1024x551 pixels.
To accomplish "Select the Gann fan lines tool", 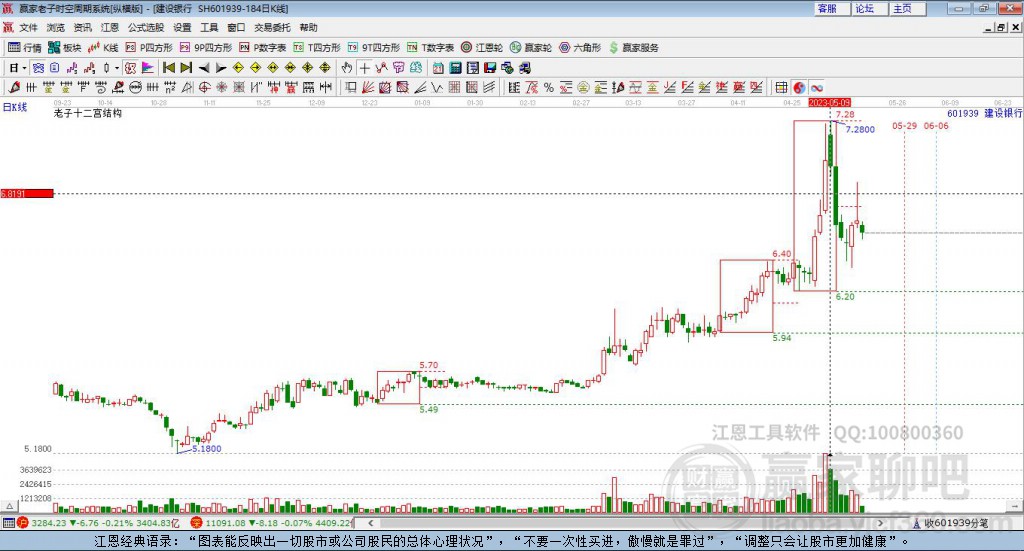I will (368, 87).
